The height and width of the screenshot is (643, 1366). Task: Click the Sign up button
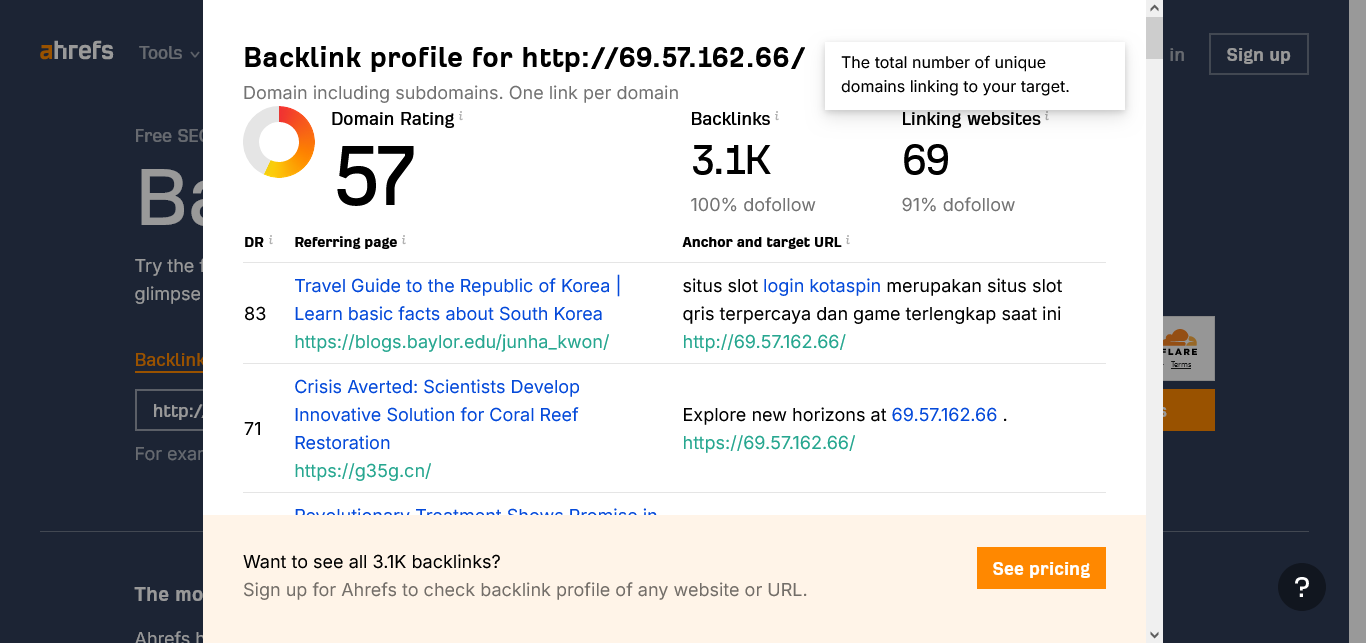click(x=1258, y=55)
